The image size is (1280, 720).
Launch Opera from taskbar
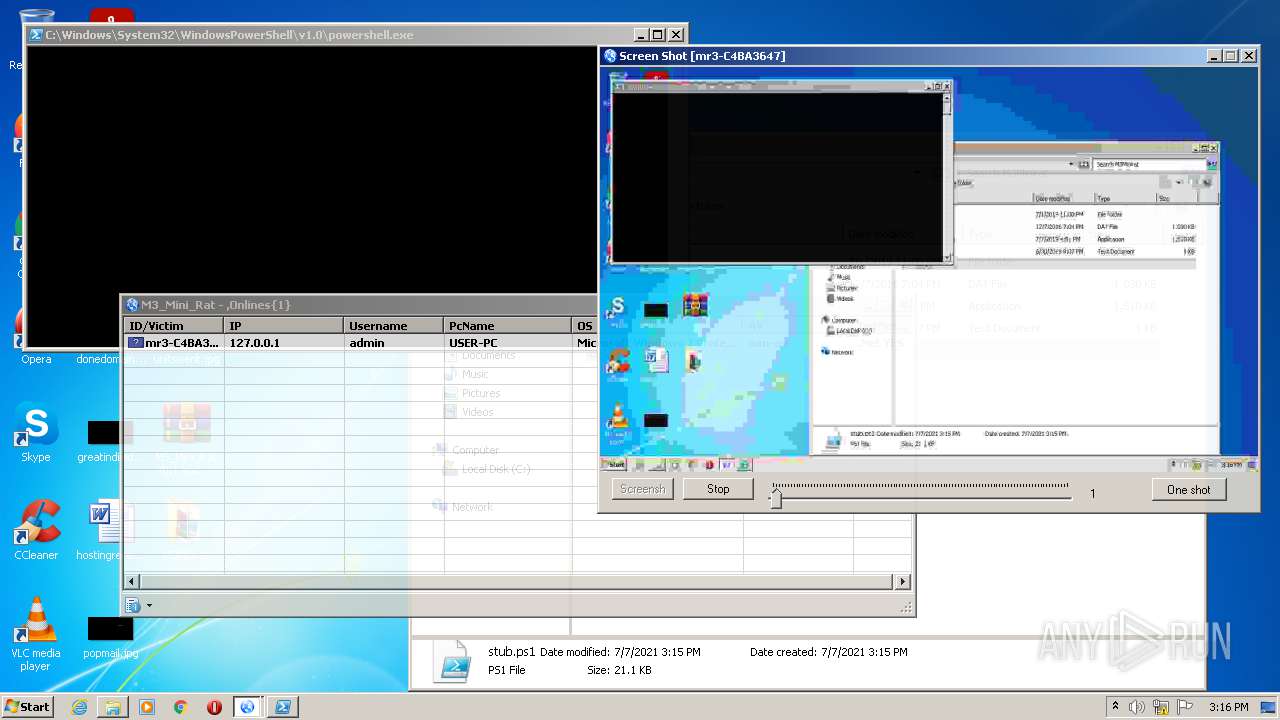214,707
